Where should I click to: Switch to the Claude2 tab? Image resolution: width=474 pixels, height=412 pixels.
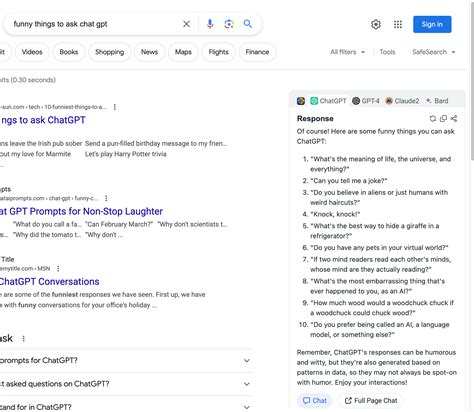tap(402, 101)
